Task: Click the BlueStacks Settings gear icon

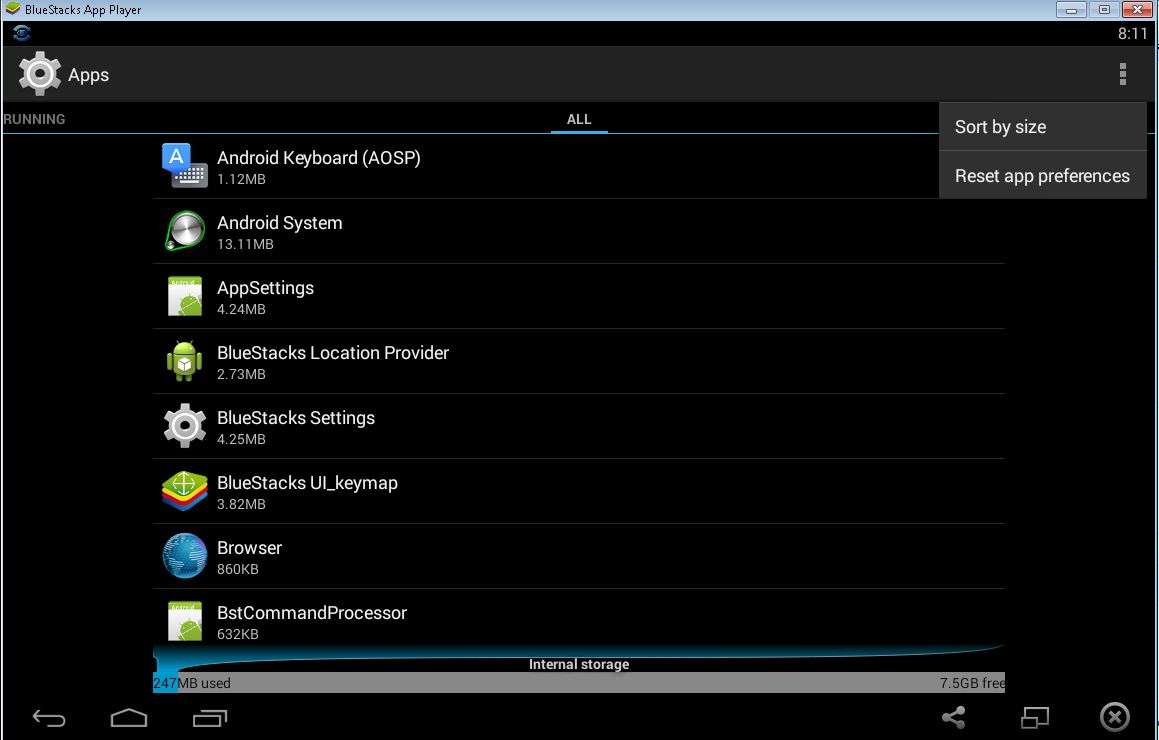Action: pyautogui.click(x=184, y=426)
